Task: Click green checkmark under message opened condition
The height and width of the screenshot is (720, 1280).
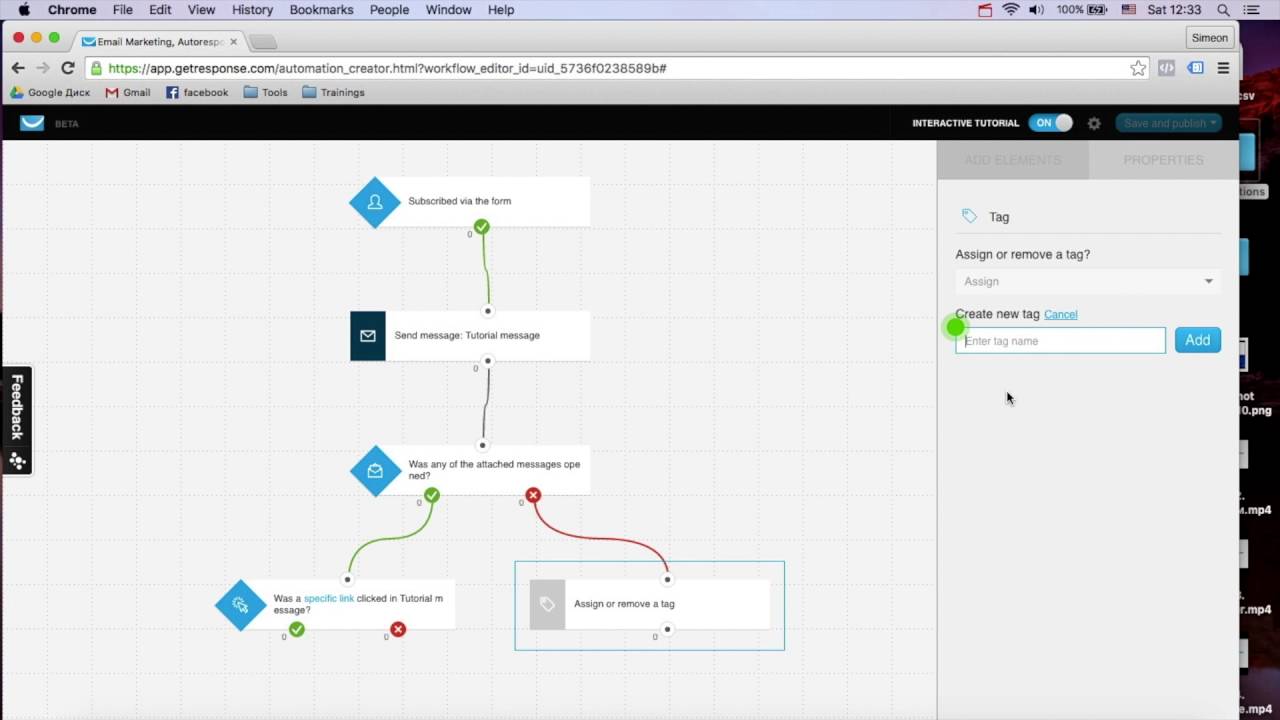Action: [x=432, y=495]
